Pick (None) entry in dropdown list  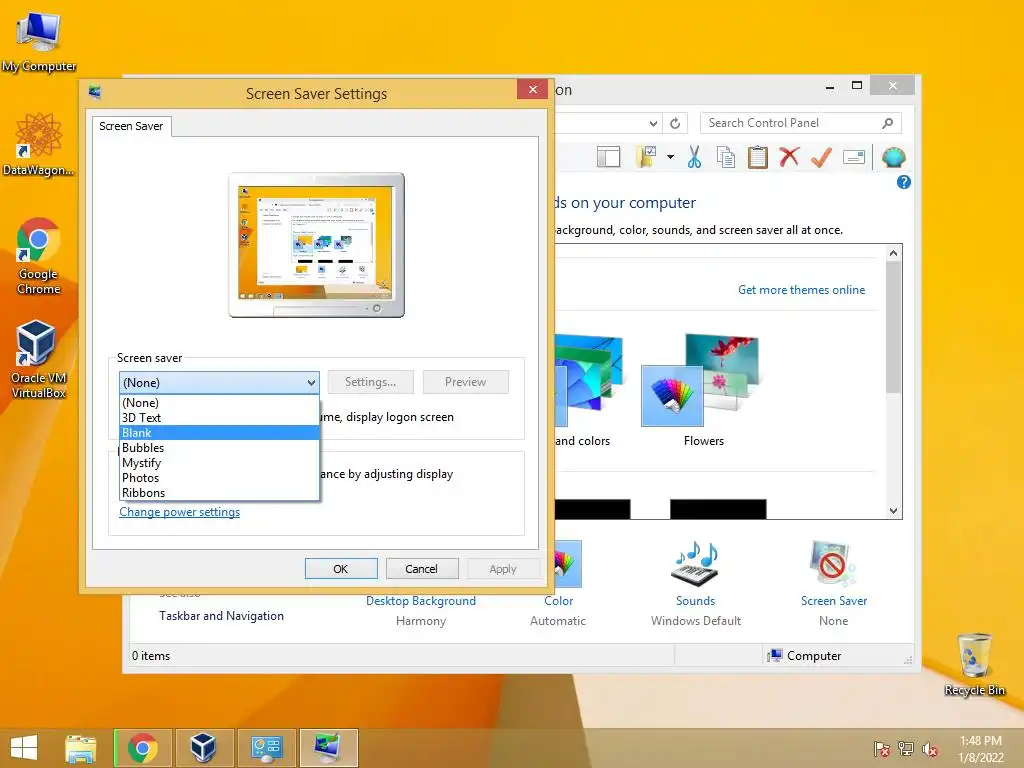pos(219,402)
